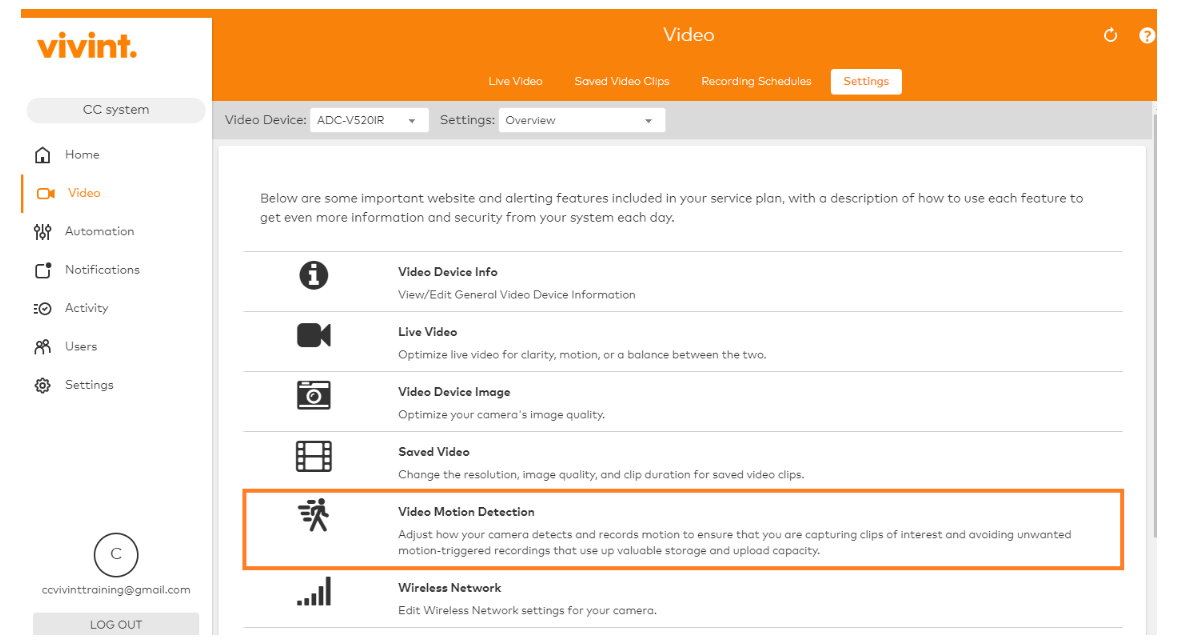
Task: Click the film strip icon beside Saved Video
Action: click(x=314, y=456)
